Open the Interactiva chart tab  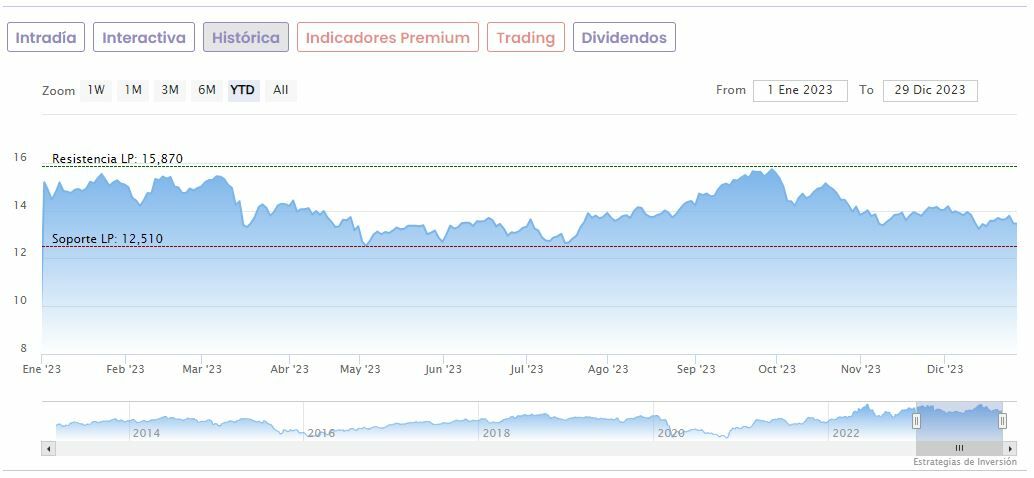144,38
